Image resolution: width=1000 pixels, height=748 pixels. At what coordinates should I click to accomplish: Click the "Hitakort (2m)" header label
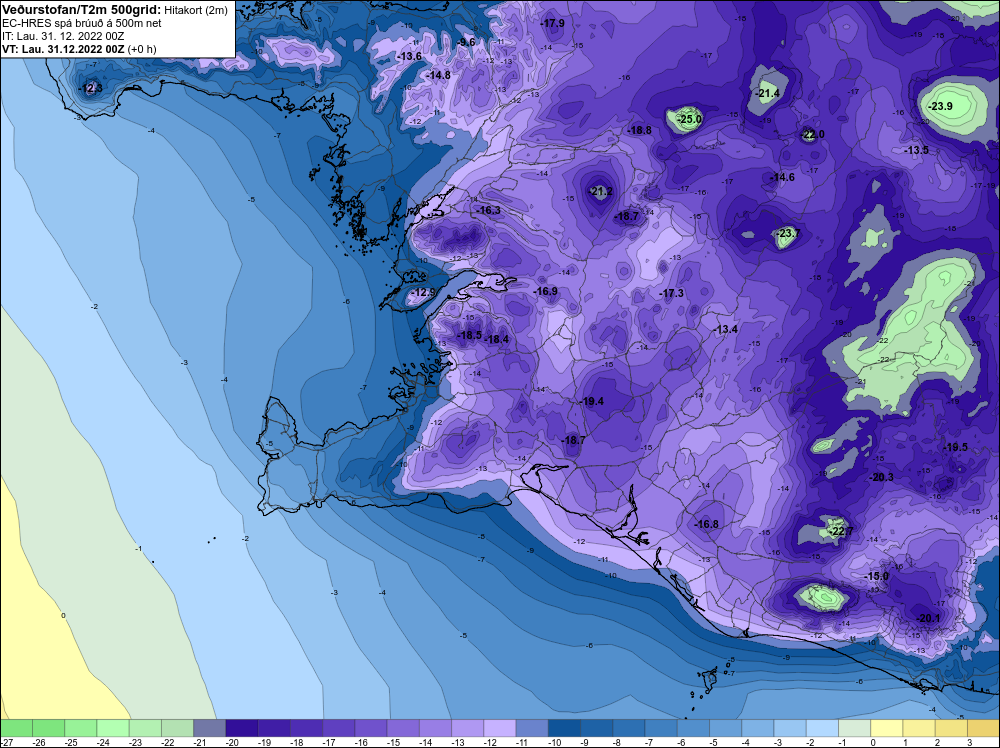196,10
